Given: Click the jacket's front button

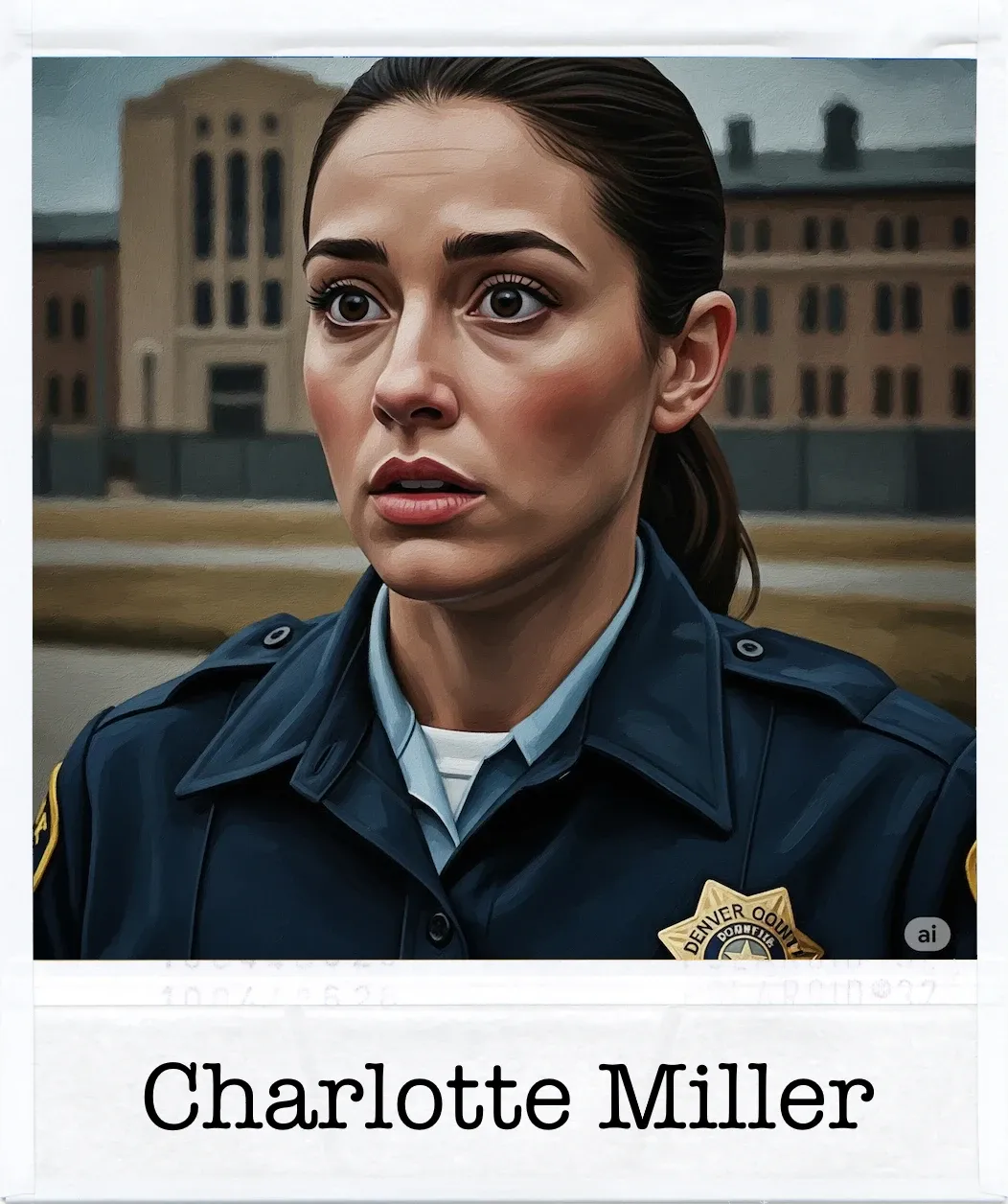Looking at the screenshot, I should [436, 927].
